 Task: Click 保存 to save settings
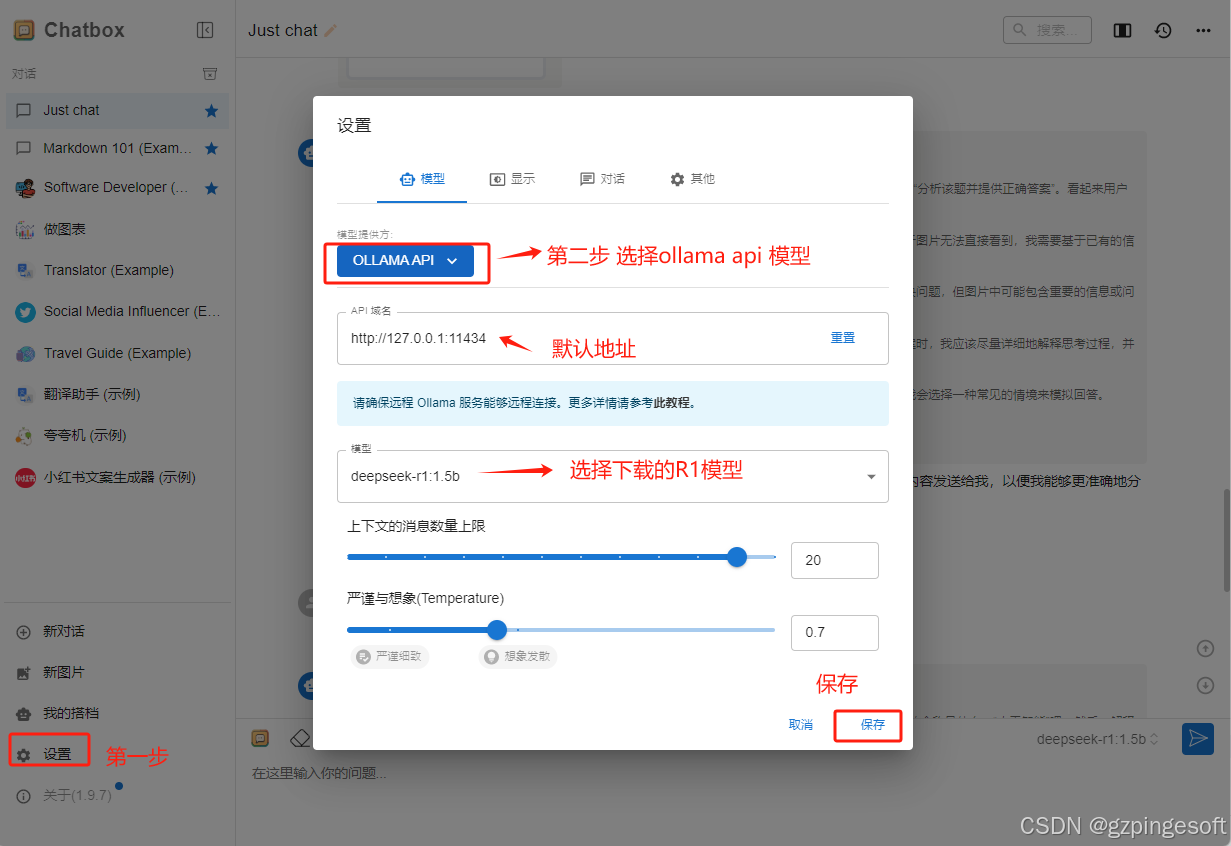pos(872,725)
